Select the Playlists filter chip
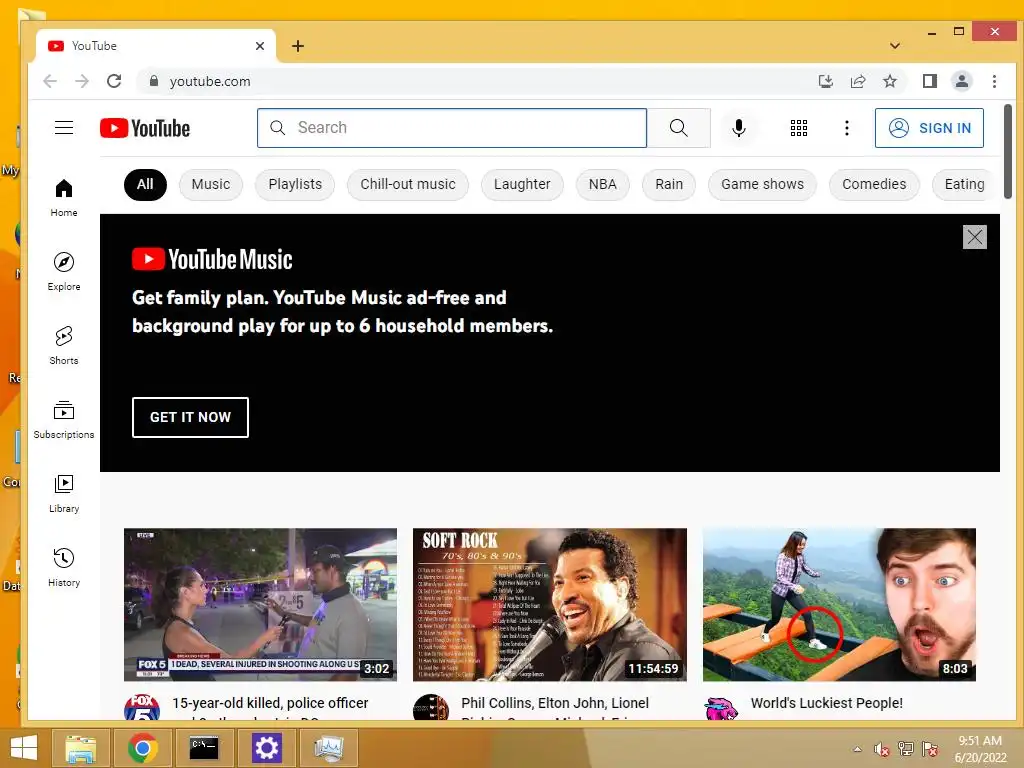This screenshot has width=1024, height=768. [x=295, y=185]
